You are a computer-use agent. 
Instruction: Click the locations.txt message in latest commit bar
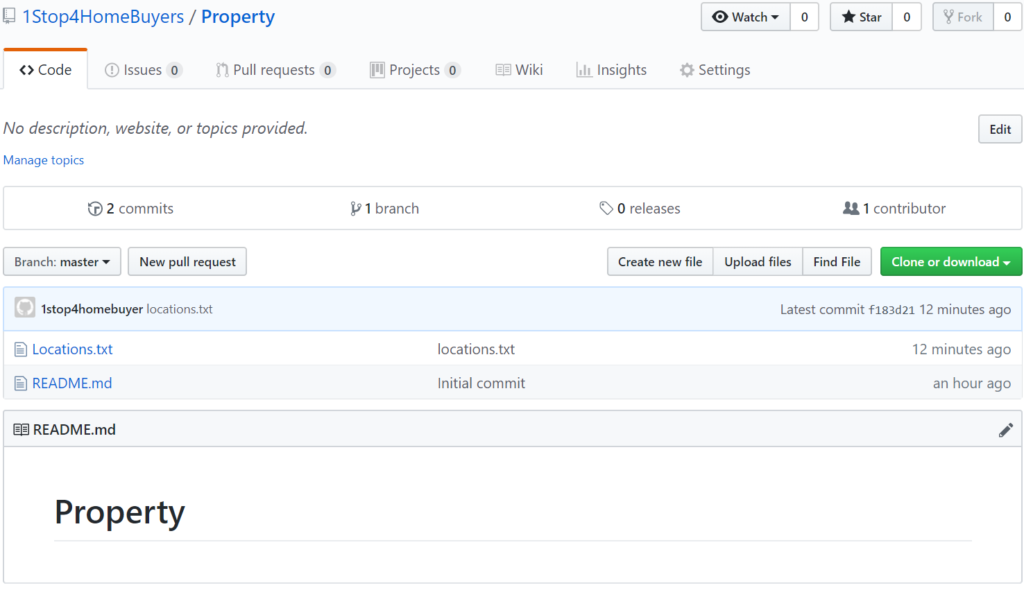pyautogui.click(x=180, y=309)
